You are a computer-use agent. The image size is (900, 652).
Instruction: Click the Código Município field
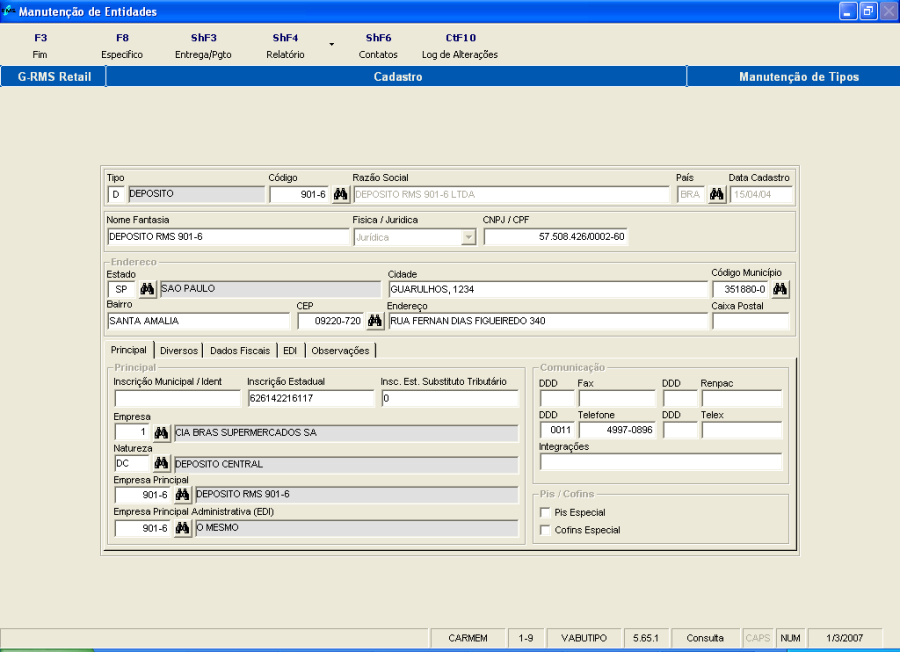click(x=740, y=289)
